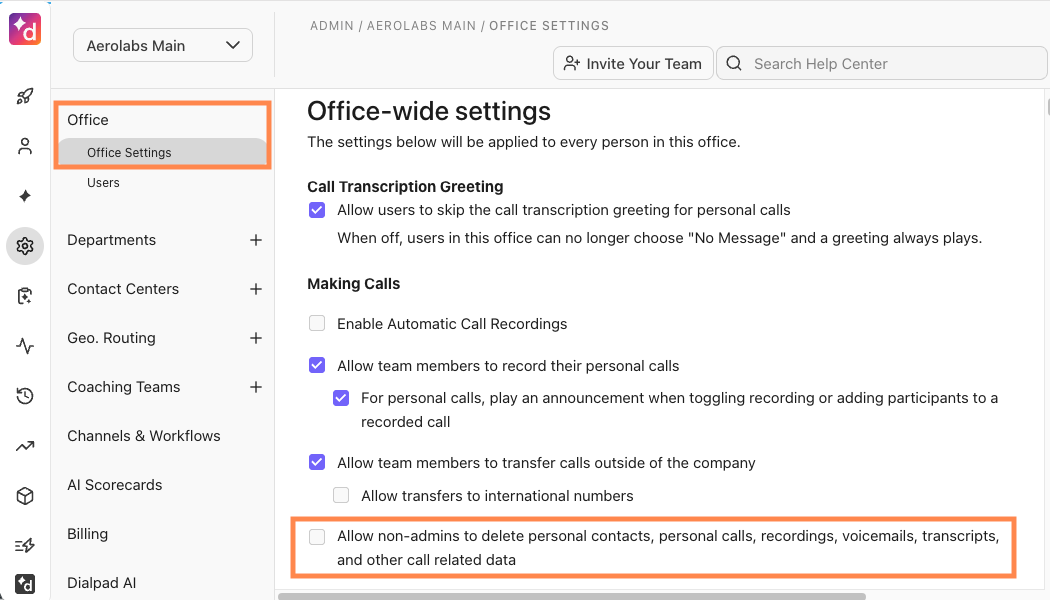
Task: Click the magnifier icon in help search
Action: [x=734, y=64]
